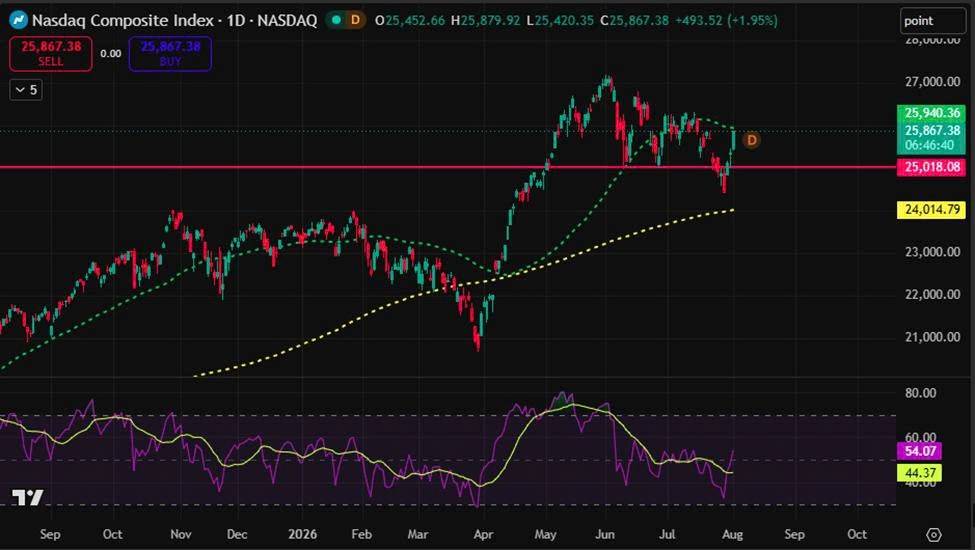975x550 pixels.
Task: Click the 22,000.00 price axis label
Action: (932, 294)
